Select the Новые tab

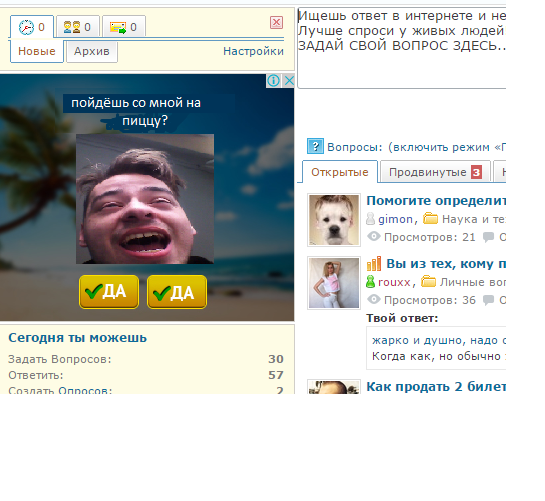(x=37, y=51)
